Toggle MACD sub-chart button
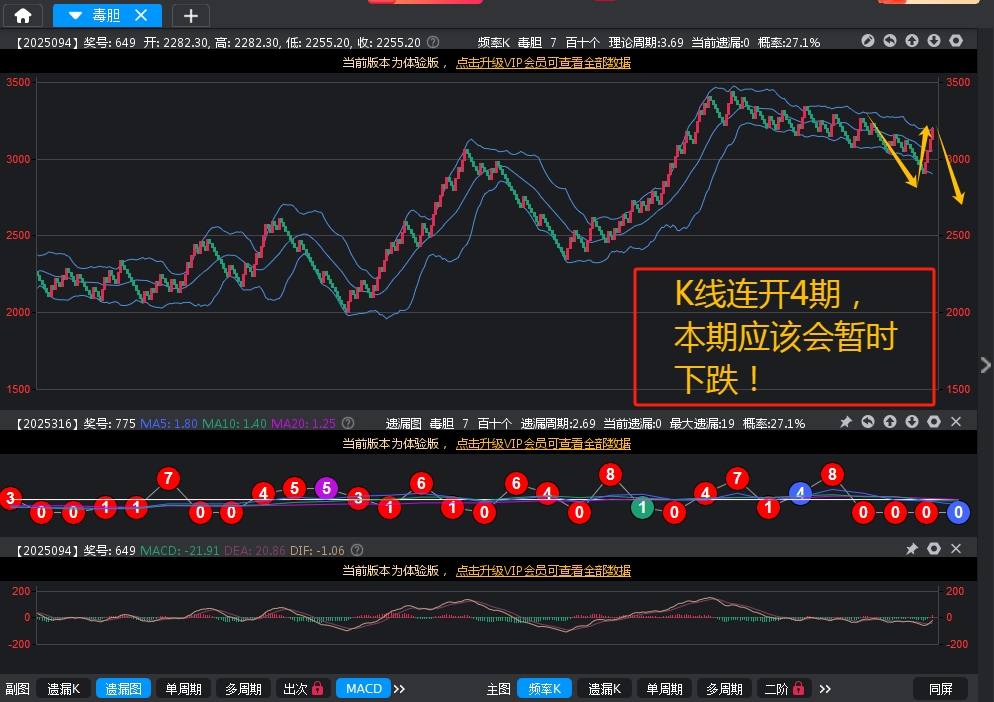The image size is (994, 702). coord(364,688)
